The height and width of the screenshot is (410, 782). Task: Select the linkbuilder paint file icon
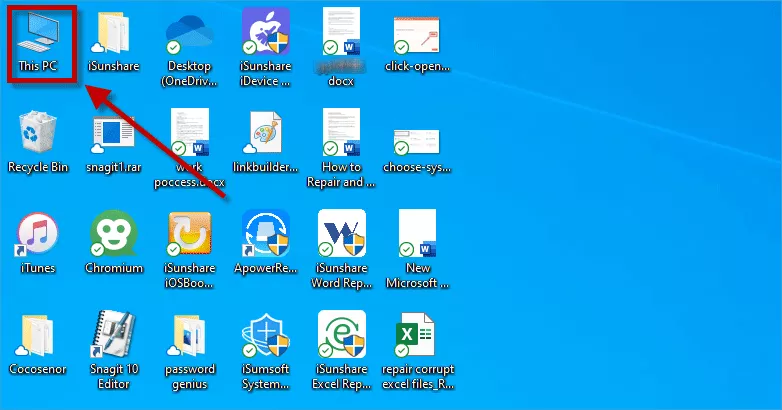(265, 133)
